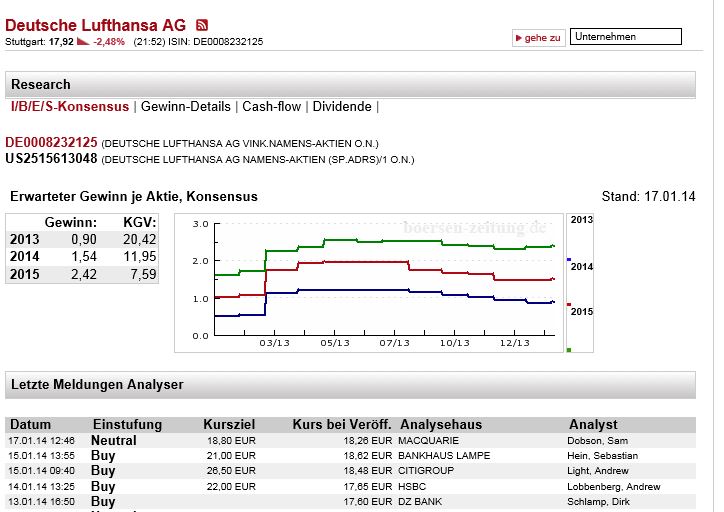
Task: Click the Kursziel column header
Action: [229, 424]
